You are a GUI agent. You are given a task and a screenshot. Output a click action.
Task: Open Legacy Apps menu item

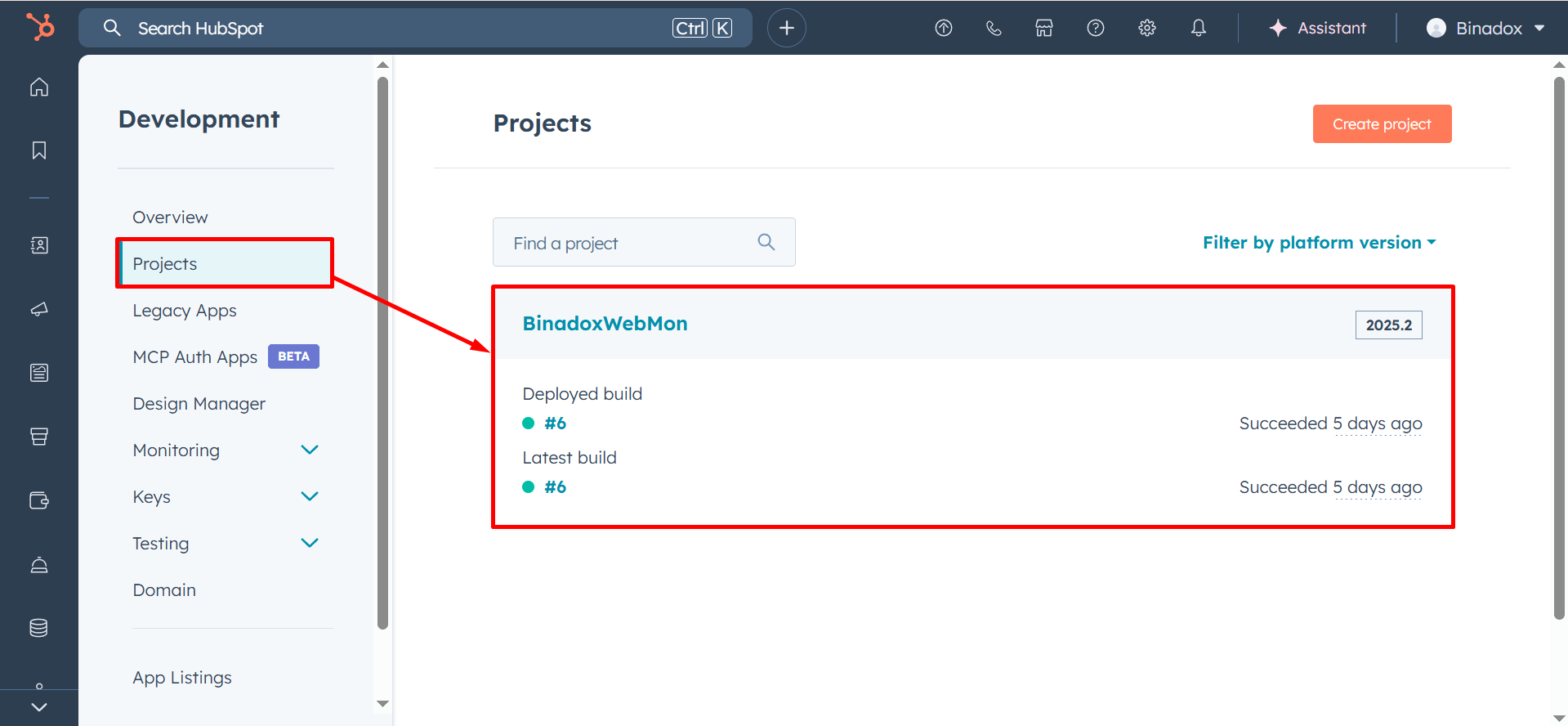[185, 311]
